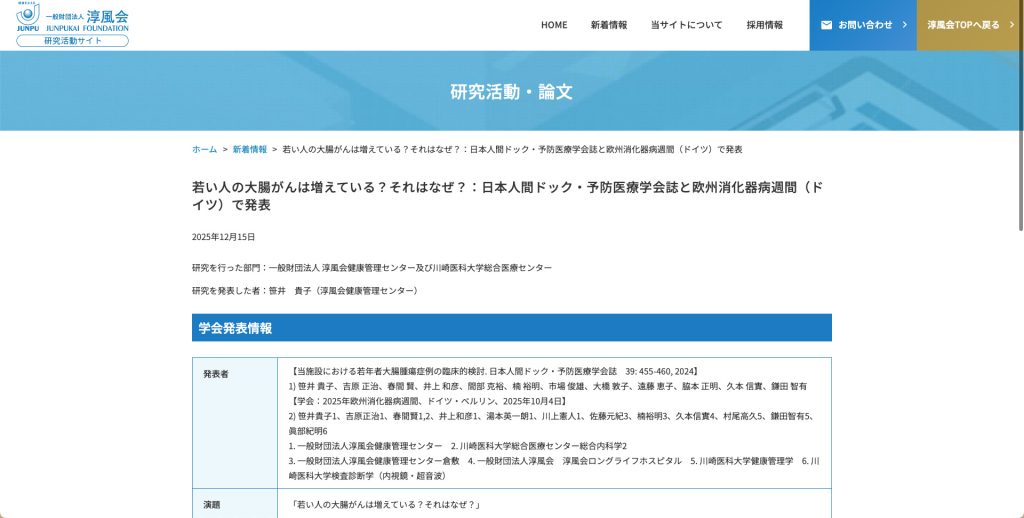Click the envelope icon in the contact button
Image resolution: width=1024 pixels, height=518 pixels.
click(826, 25)
